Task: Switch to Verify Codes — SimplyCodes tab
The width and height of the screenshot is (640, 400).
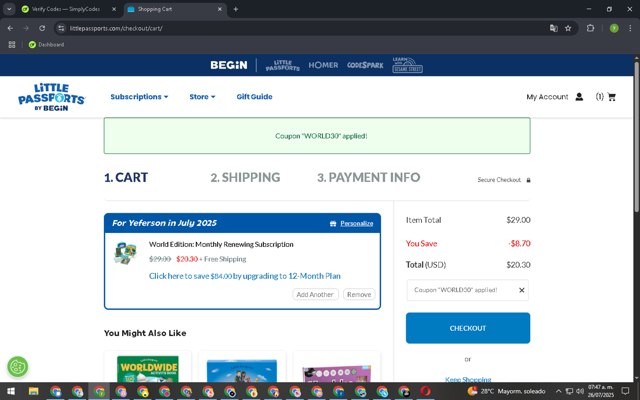Action: click(x=65, y=9)
